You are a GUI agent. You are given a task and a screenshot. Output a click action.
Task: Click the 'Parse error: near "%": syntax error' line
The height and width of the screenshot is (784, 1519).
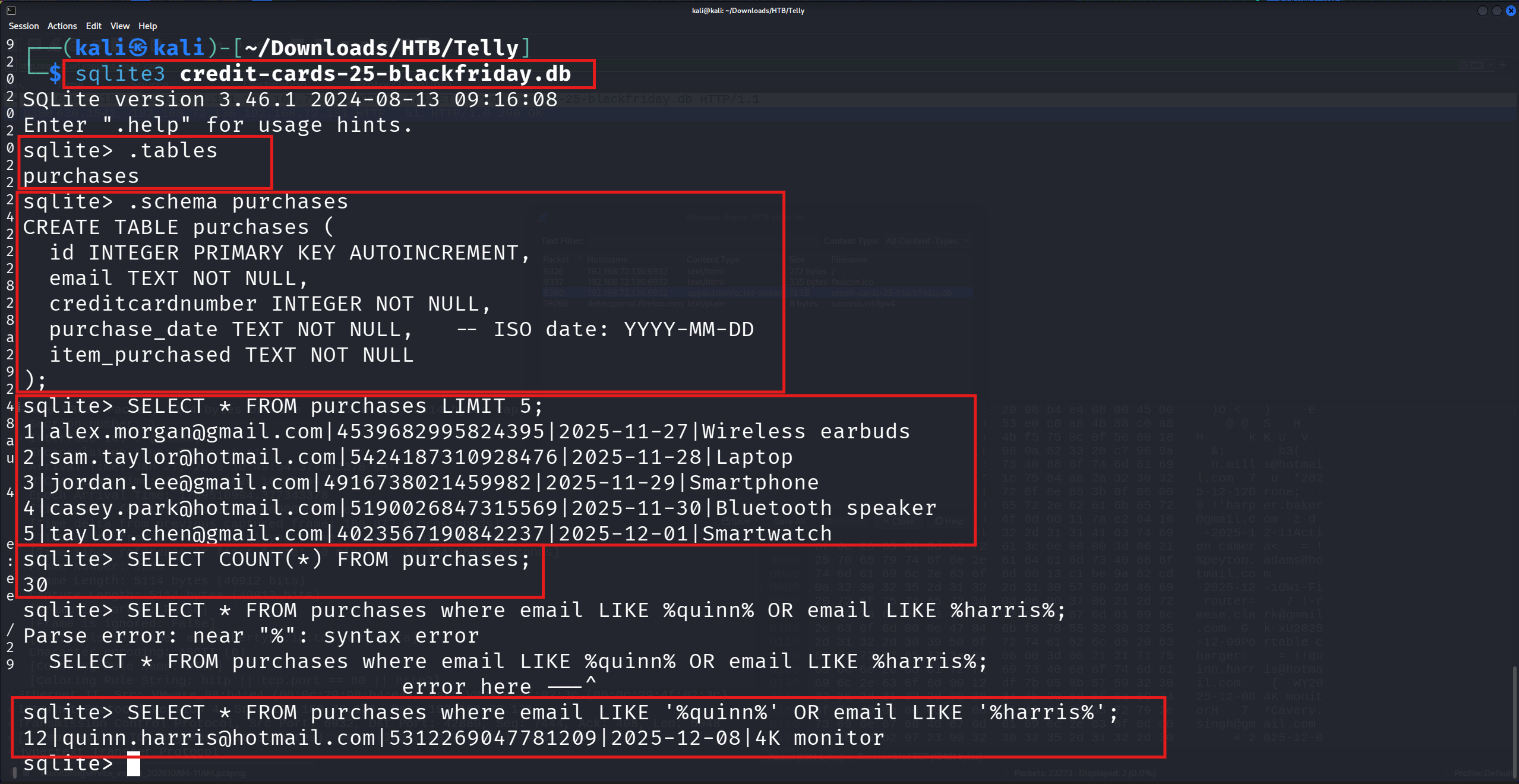click(x=251, y=636)
